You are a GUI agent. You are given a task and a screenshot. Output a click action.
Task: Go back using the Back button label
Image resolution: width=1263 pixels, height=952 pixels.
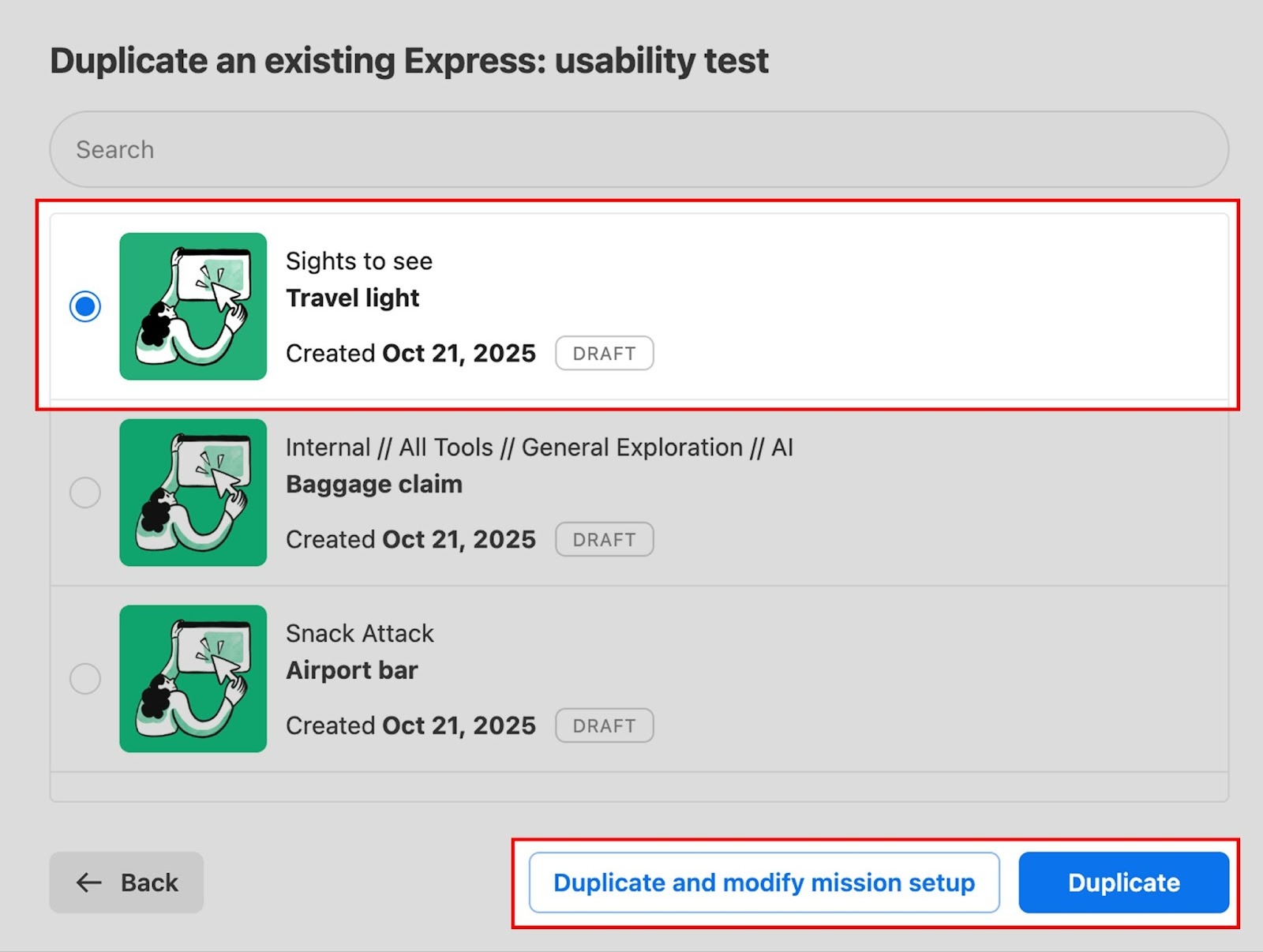(149, 883)
